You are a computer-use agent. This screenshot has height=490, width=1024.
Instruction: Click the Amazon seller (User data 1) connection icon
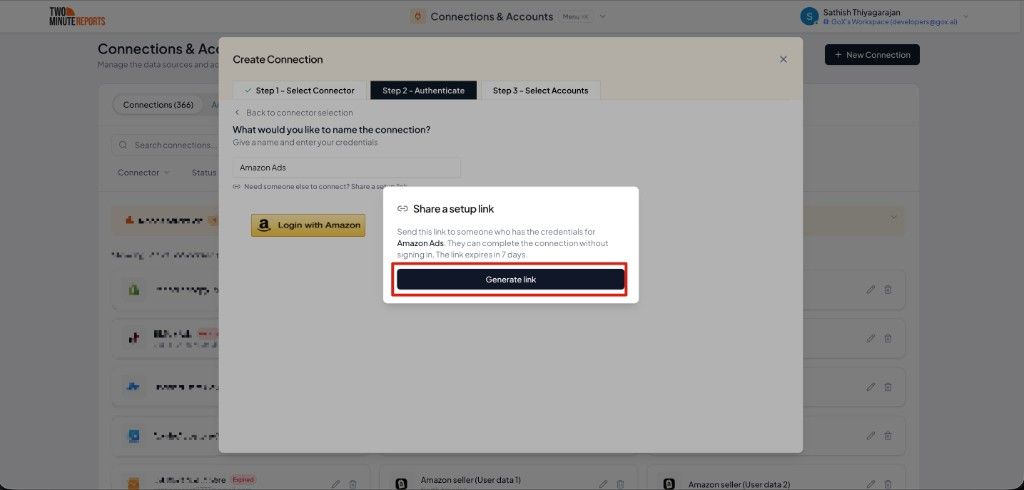400,484
